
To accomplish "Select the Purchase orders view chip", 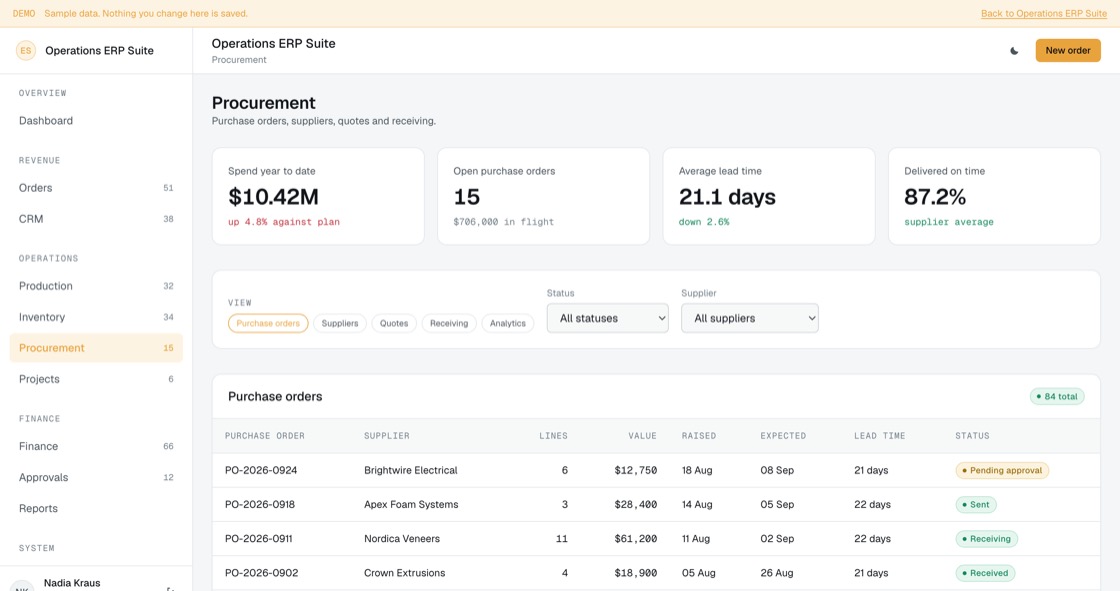I will (x=268, y=323).
